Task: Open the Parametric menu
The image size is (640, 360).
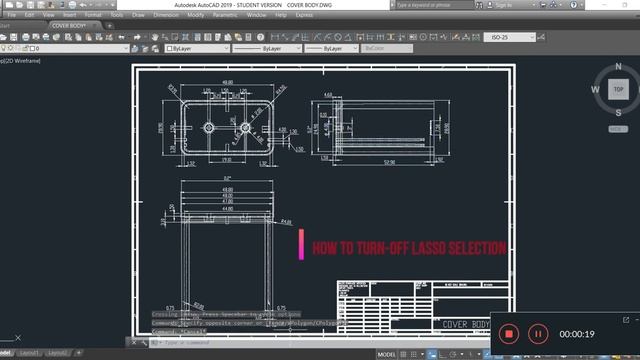Action: click(225, 15)
